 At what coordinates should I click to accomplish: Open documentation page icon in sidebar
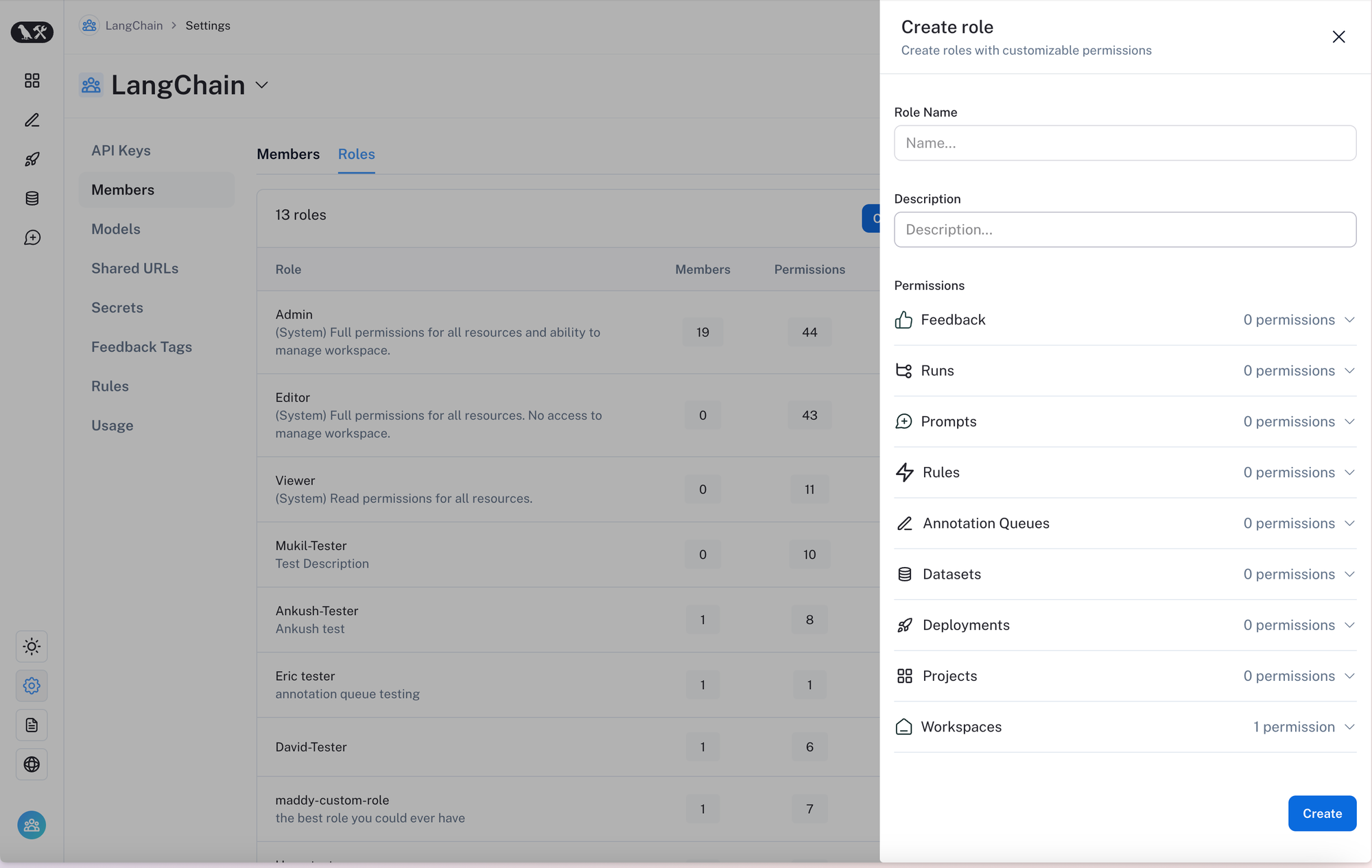click(x=32, y=725)
